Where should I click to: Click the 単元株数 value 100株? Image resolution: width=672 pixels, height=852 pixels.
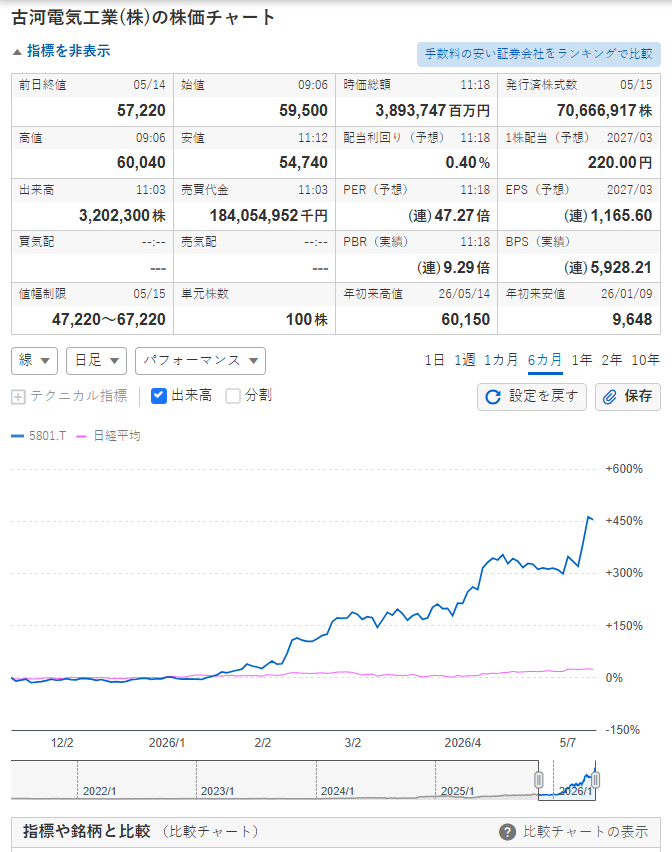(307, 320)
